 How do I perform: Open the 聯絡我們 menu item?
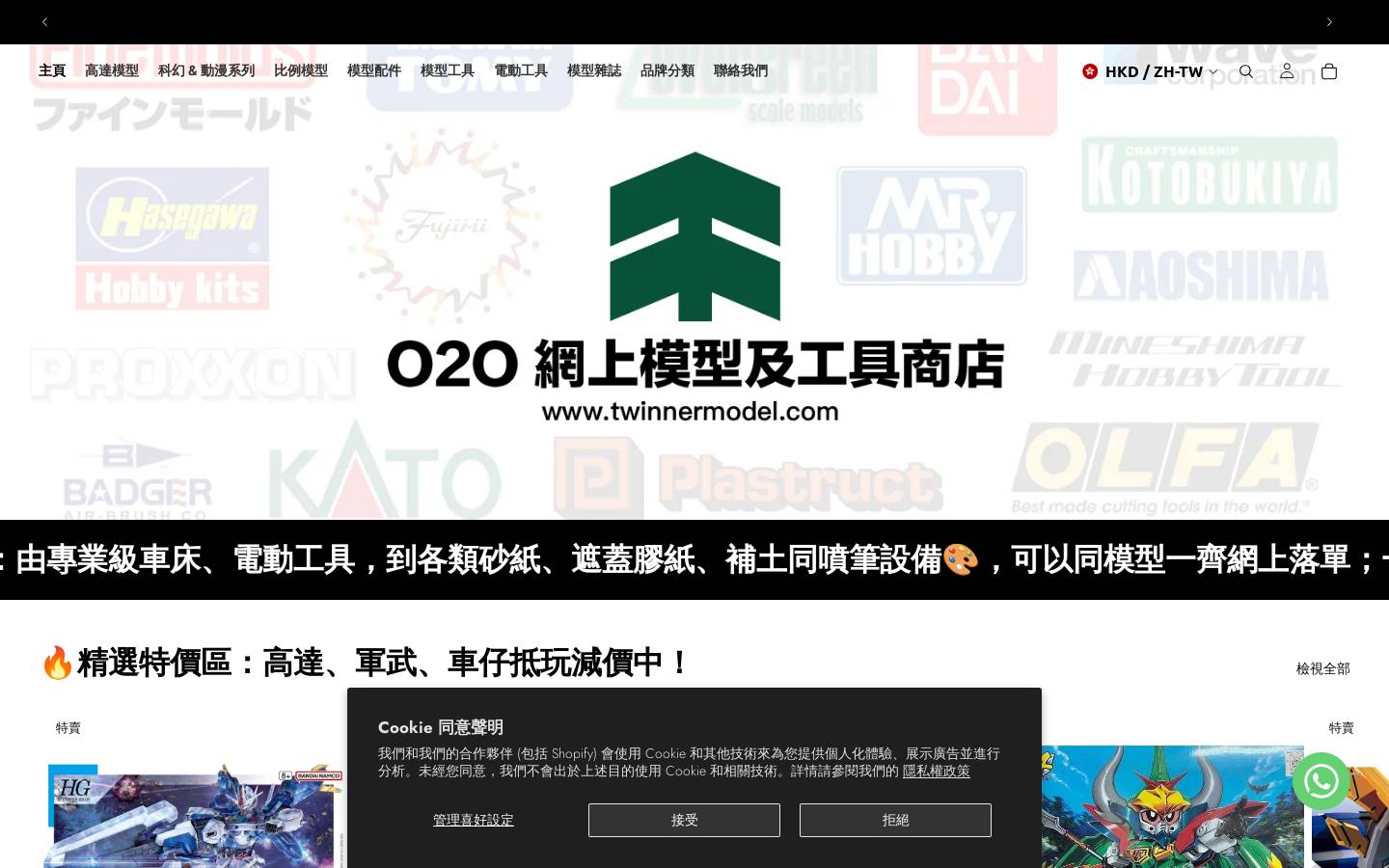(741, 70)
